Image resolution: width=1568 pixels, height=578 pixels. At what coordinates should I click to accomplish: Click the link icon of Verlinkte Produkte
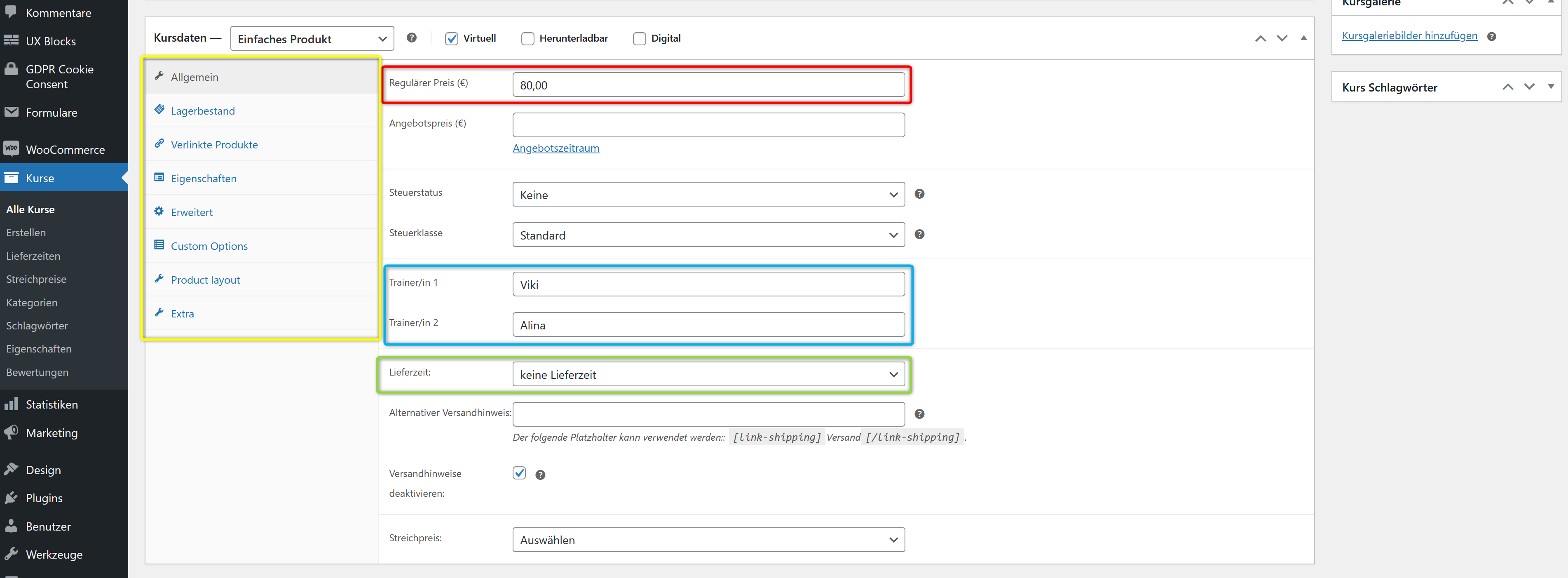[159, 143]
